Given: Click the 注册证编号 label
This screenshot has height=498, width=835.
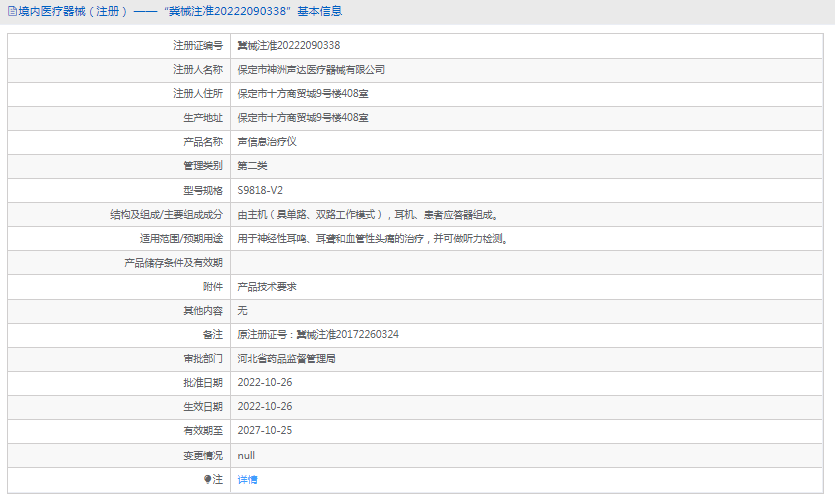Looking at the screenshot, I should coord(198,45).
